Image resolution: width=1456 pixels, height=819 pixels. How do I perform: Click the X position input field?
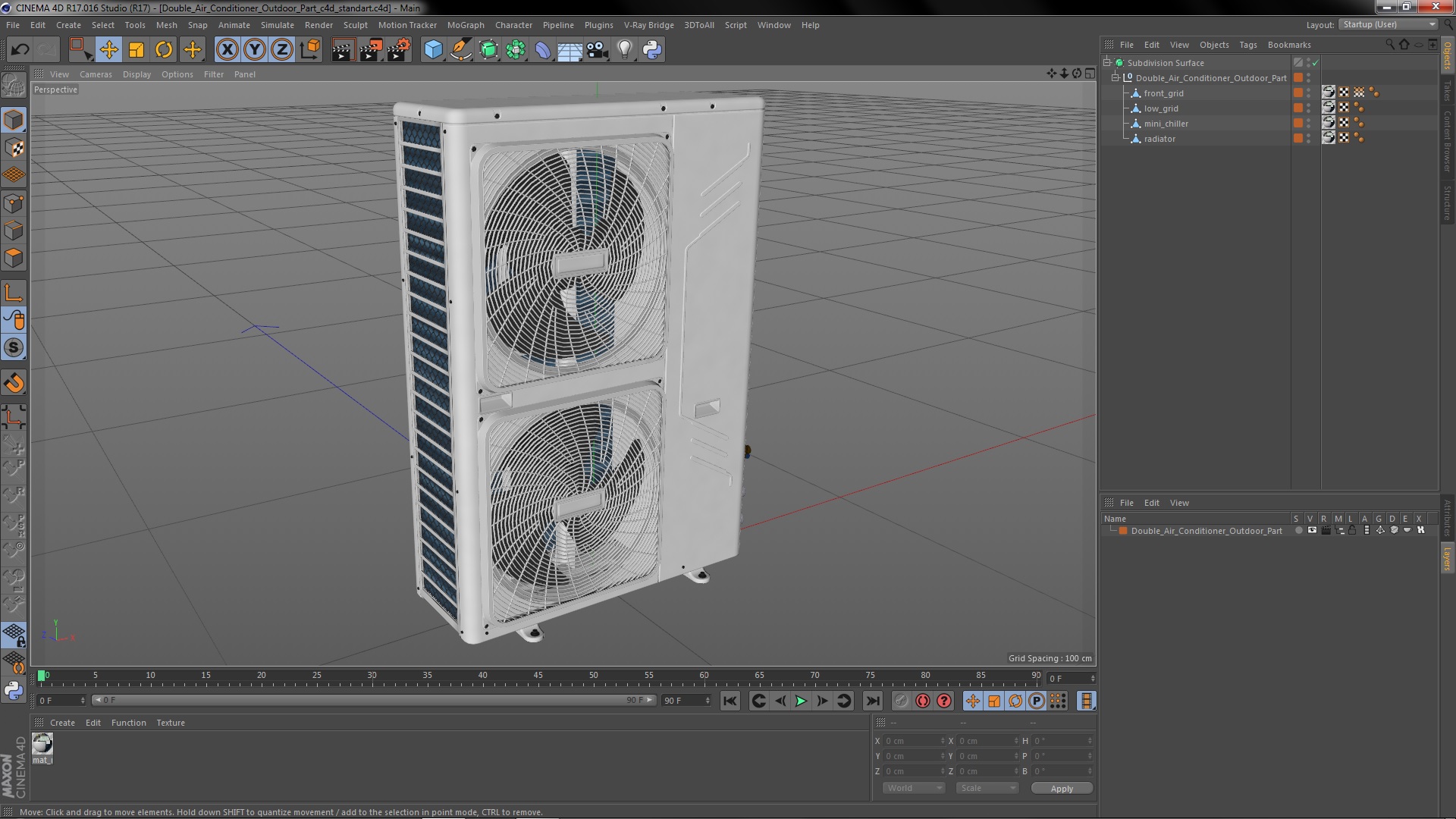coord(914,741)
